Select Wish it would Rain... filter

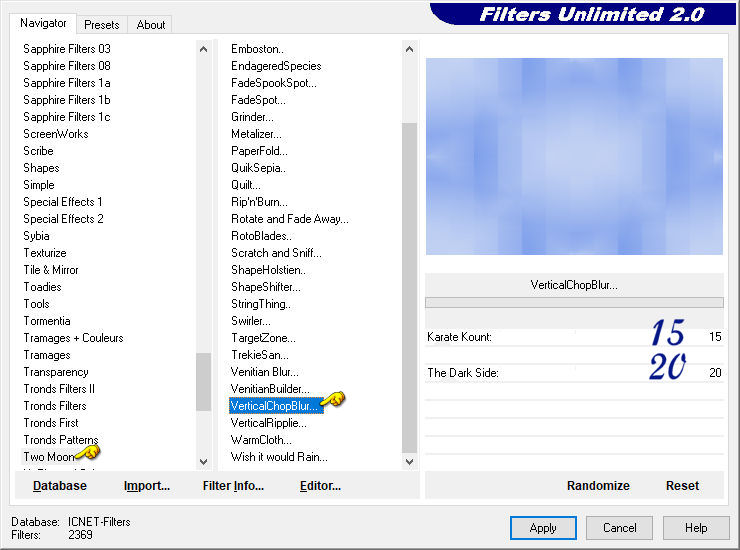279,457
